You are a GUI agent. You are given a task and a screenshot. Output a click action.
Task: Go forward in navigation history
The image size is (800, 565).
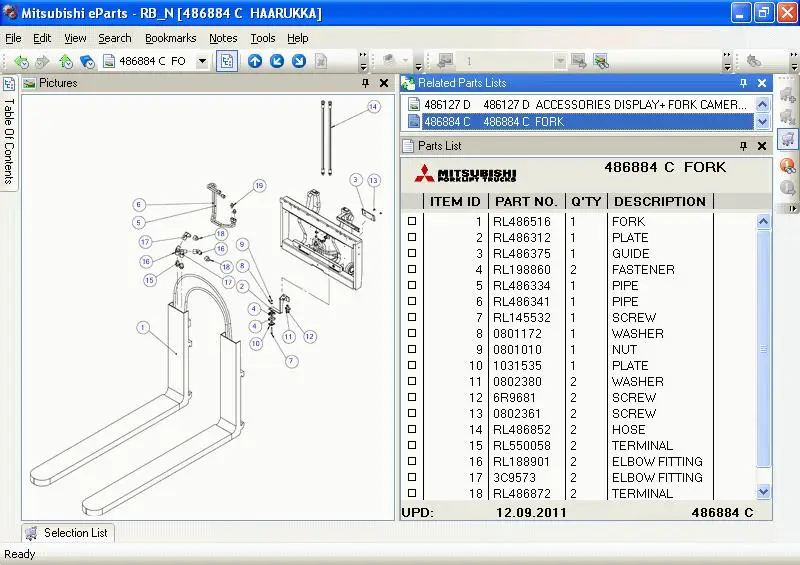(x=43, y=62)
